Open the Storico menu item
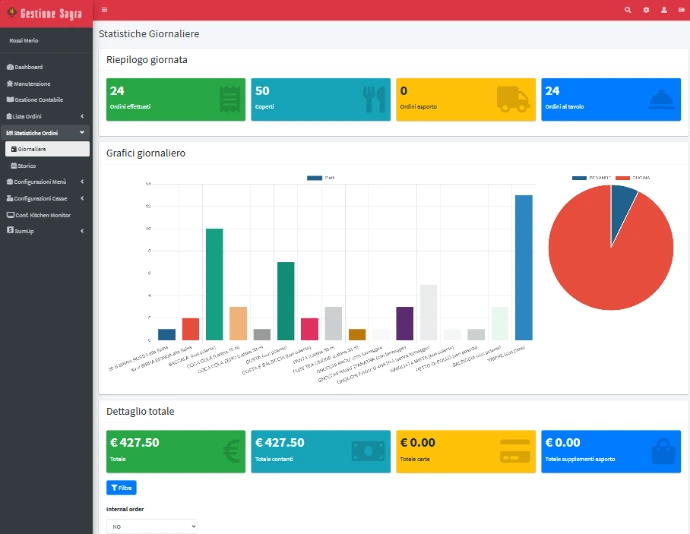The image size is (690, 534). (27, 165)
